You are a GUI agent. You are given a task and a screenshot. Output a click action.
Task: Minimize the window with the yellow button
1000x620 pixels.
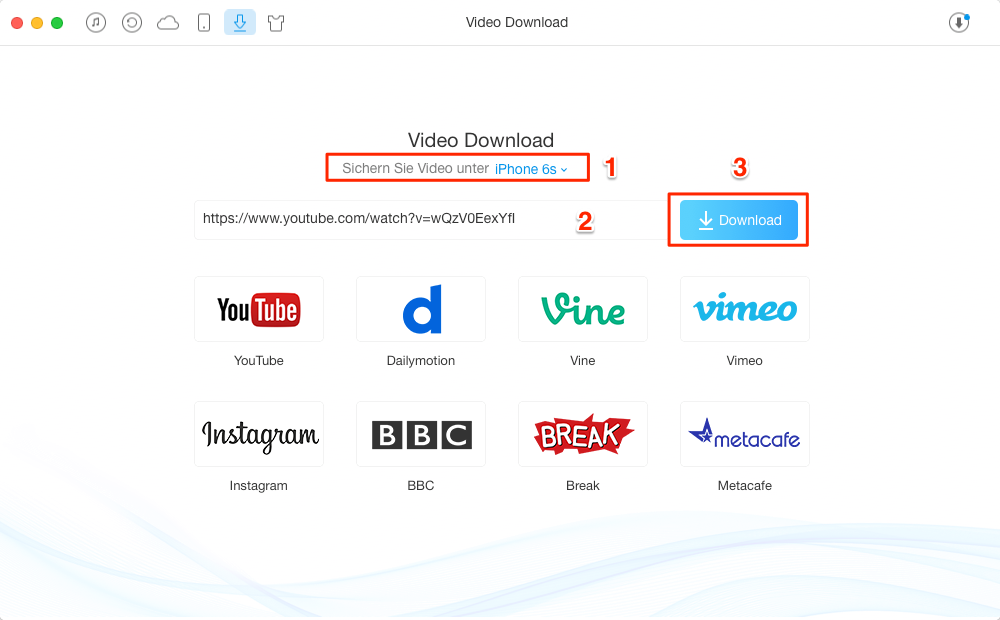click(37, 23)
